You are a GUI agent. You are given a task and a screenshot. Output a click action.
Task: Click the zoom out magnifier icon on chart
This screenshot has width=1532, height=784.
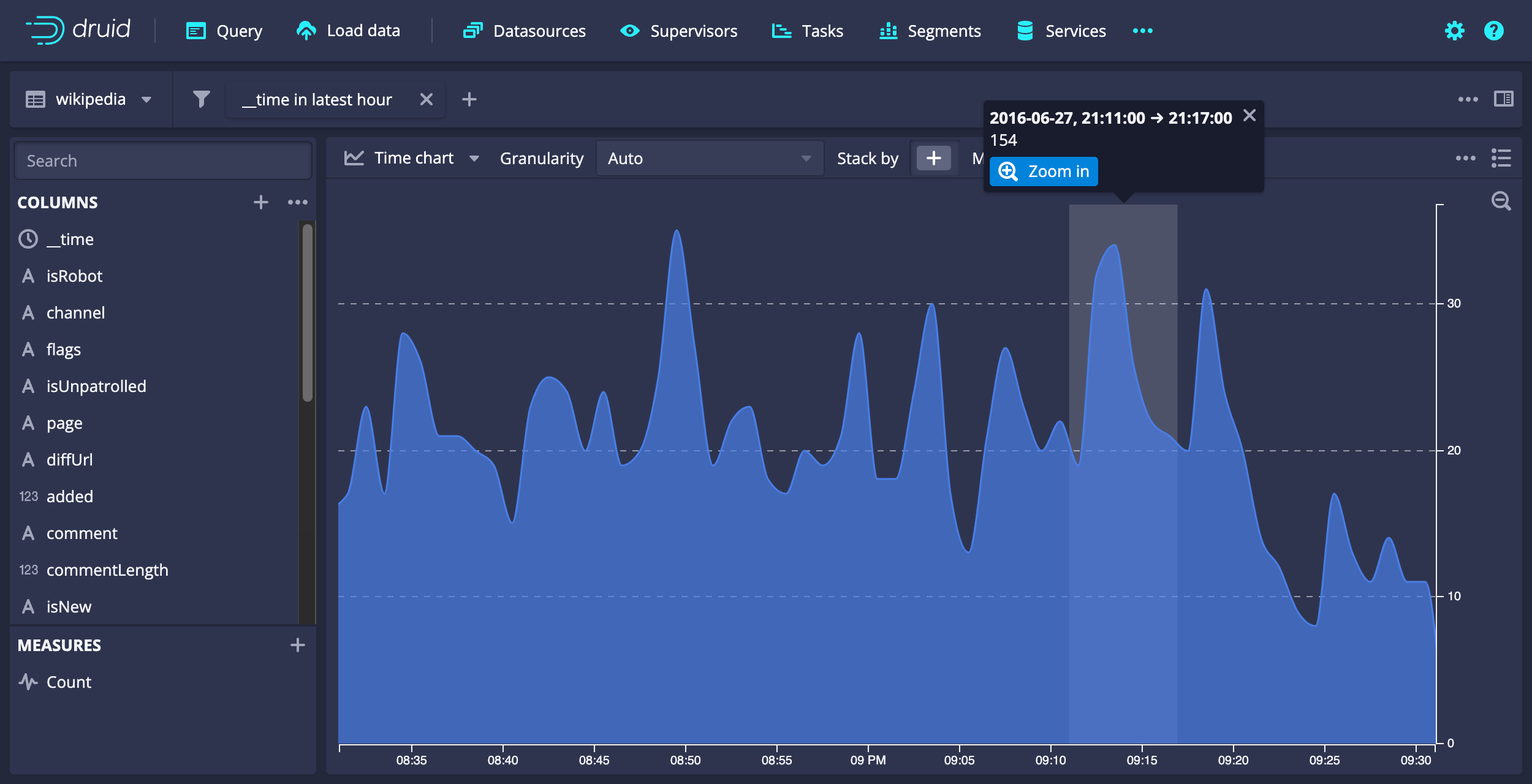1501,201
